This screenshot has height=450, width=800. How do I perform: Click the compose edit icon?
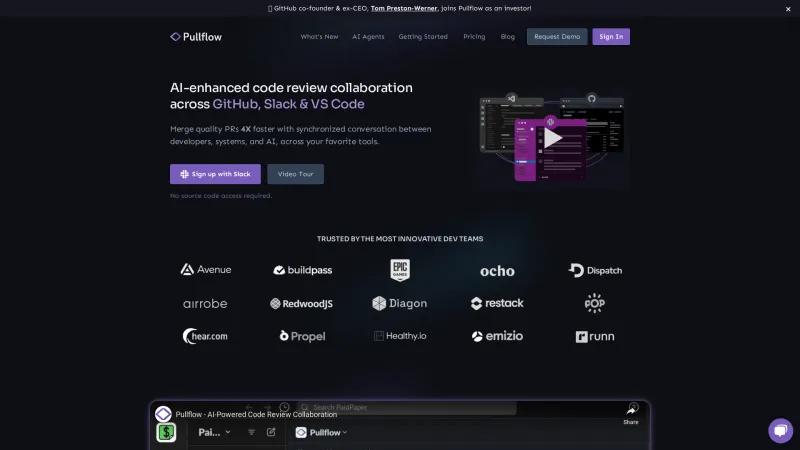point(271,432)
